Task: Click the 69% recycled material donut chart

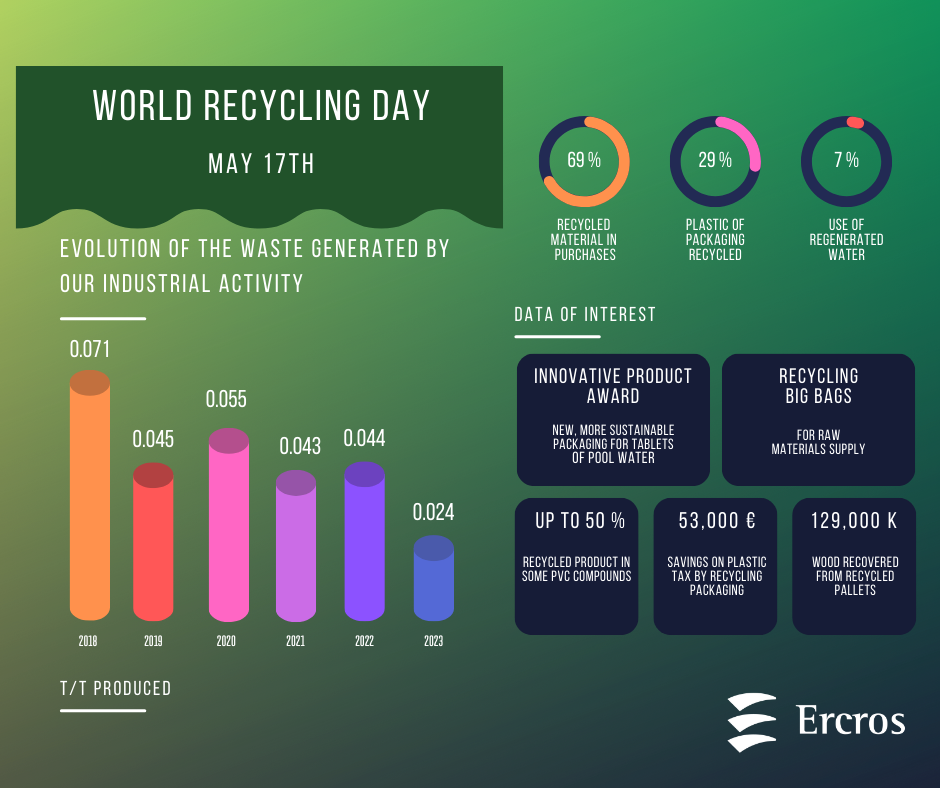Action: click(x=584, y=162)
